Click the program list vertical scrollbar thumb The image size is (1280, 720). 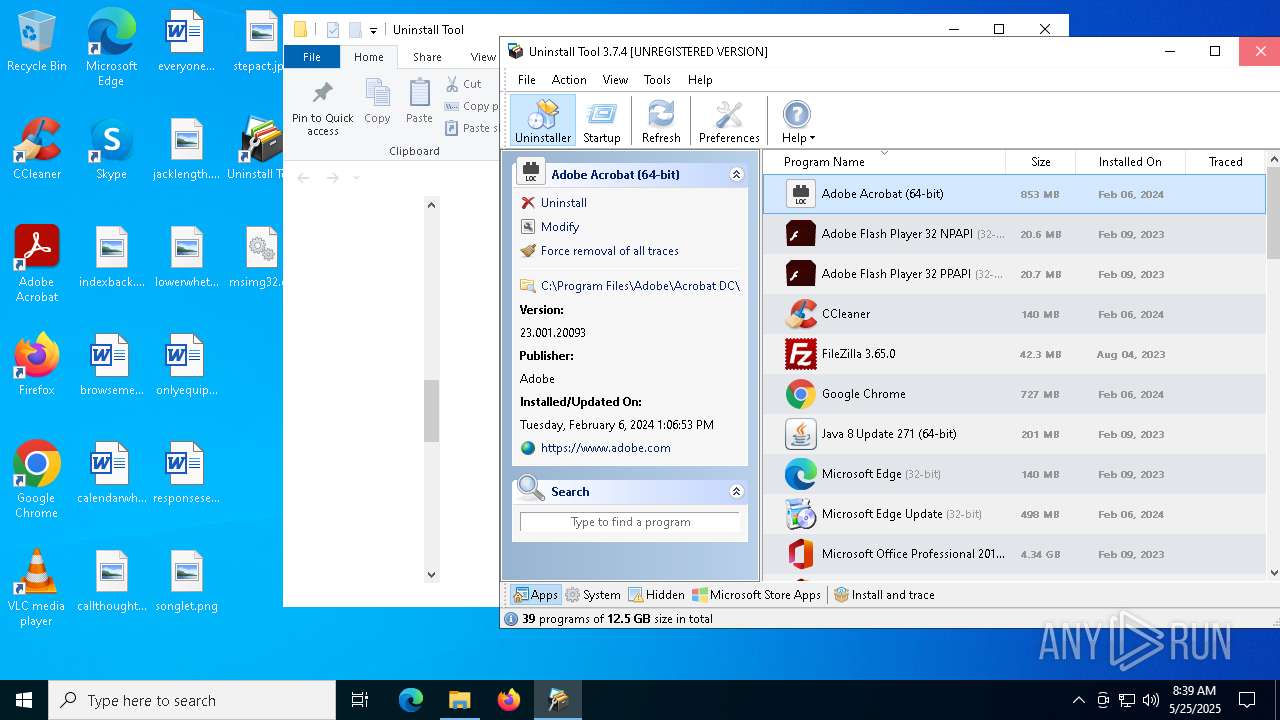pos(1273,213)
